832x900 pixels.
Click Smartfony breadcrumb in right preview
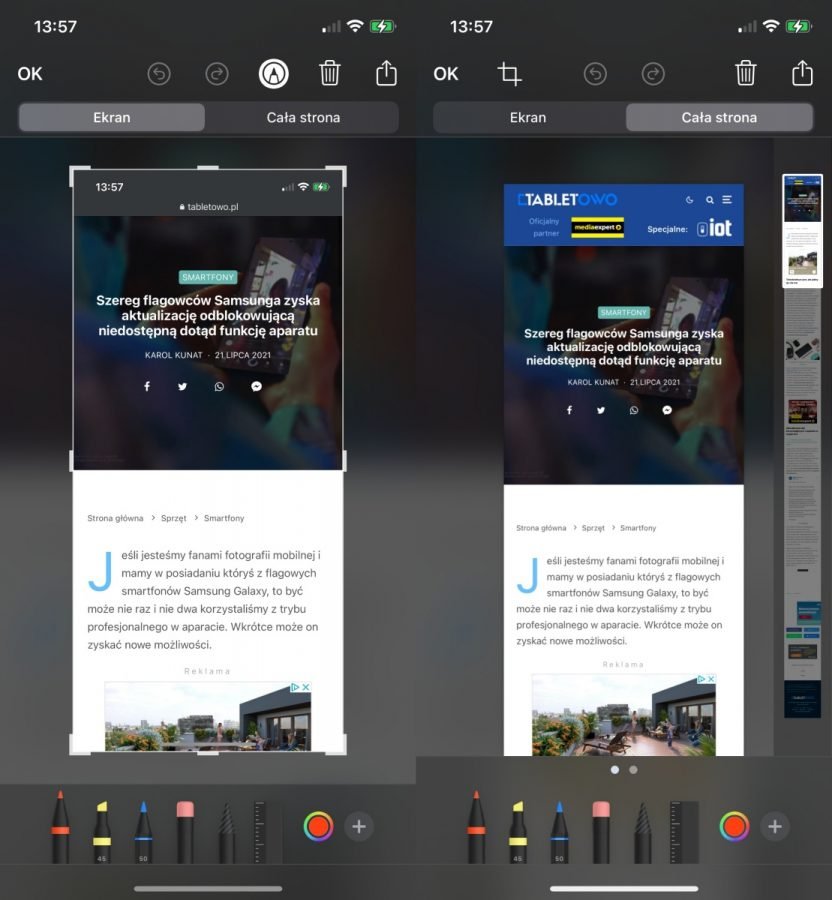[x=638, y=528]
